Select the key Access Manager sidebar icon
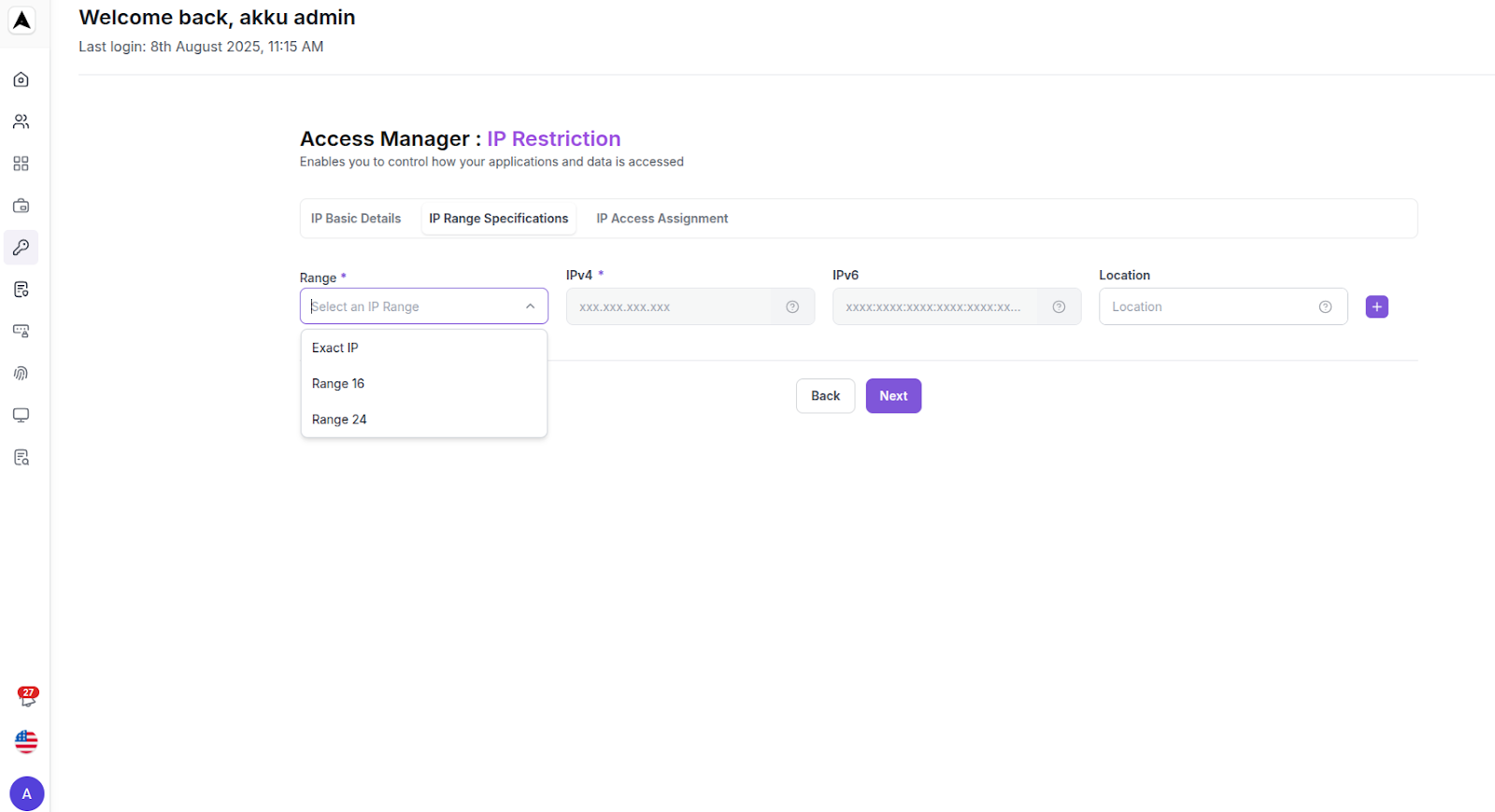Viewport: 1495px width, 812px height. point(21,248)
